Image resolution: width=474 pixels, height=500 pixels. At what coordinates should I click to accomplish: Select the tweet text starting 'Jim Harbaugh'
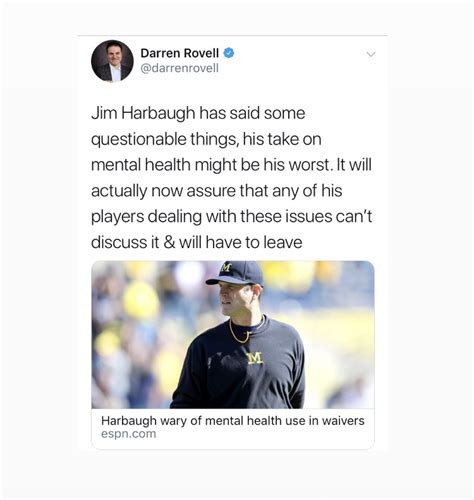tap(231, 178)
